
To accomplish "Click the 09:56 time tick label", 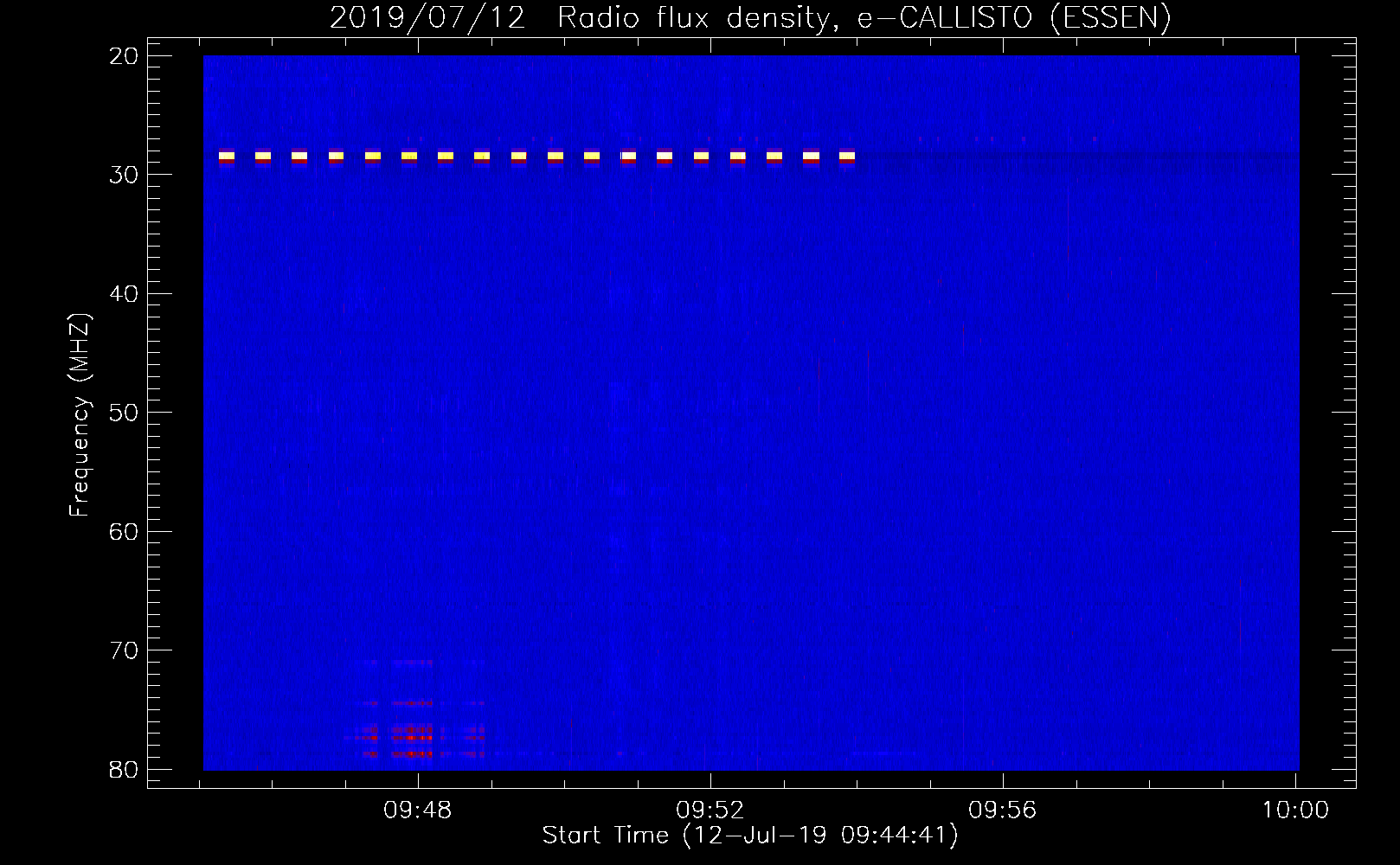I will [1003, 811].
